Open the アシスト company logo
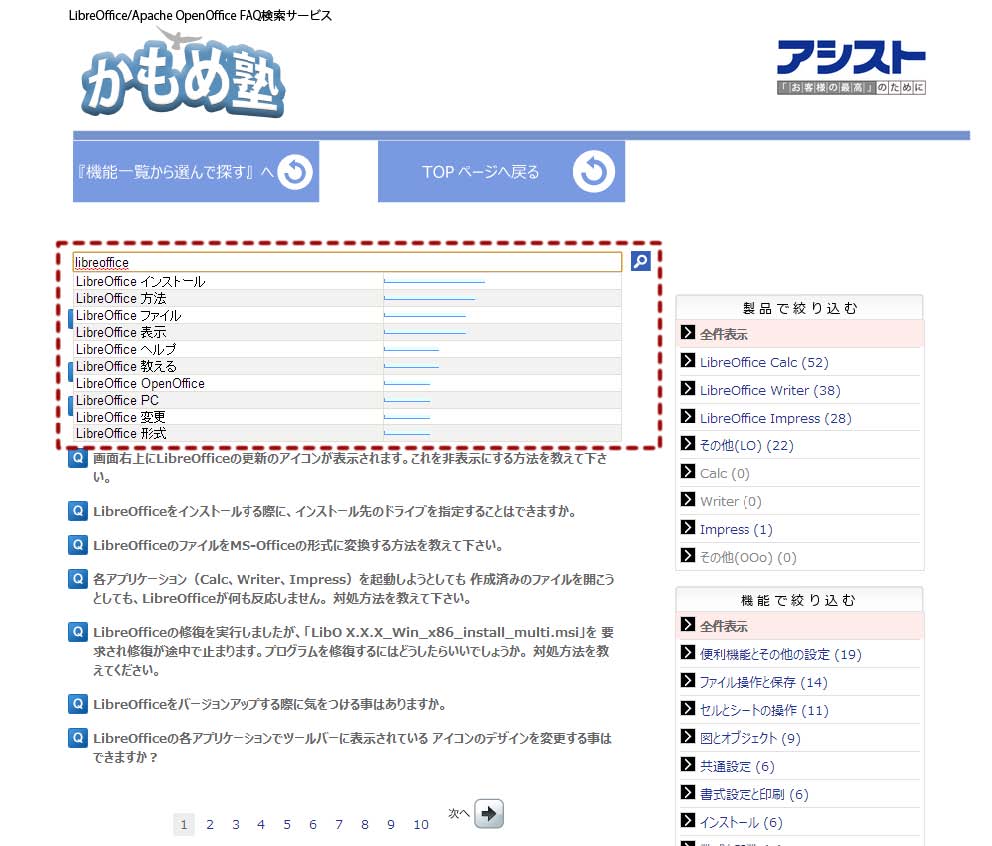 pos(851,67)
